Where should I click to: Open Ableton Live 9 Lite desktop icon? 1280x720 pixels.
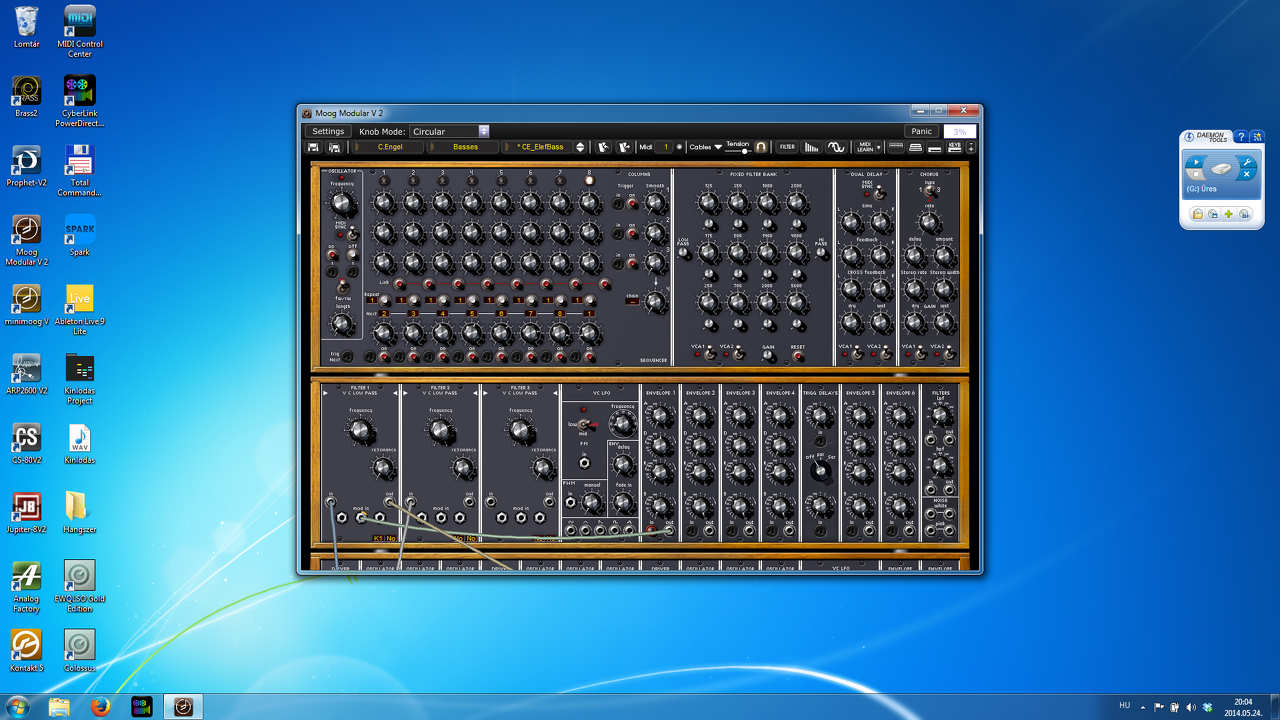click(x=80, y=309)
